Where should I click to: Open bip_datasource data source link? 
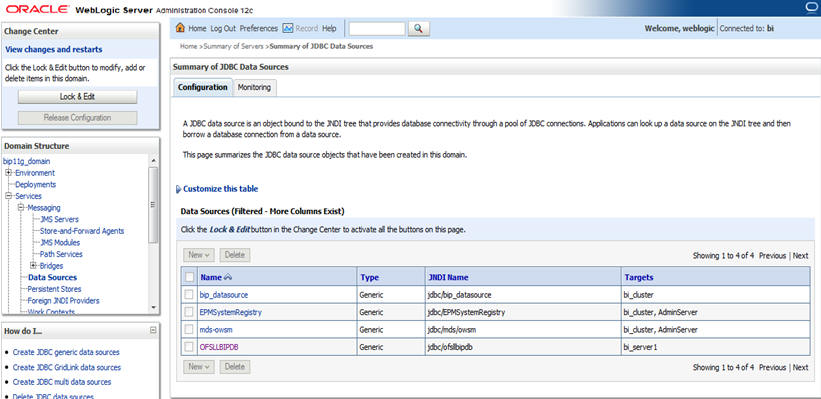(x=224, y=295)
